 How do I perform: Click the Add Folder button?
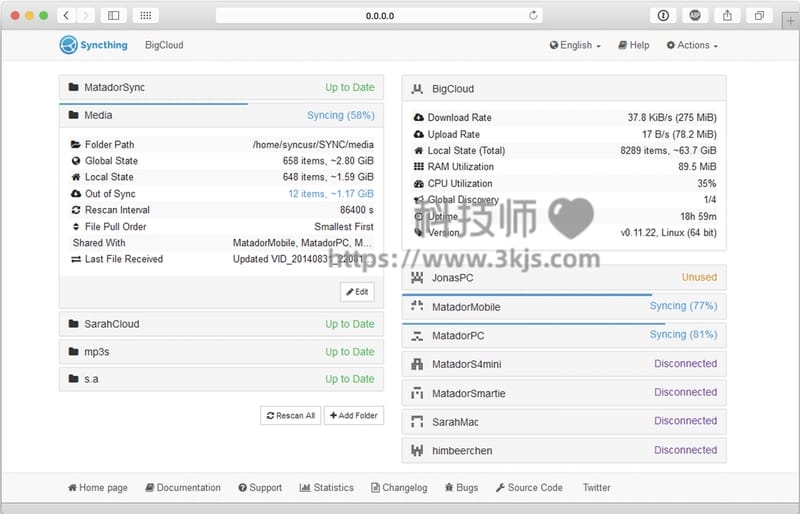[x=354, y=415]
